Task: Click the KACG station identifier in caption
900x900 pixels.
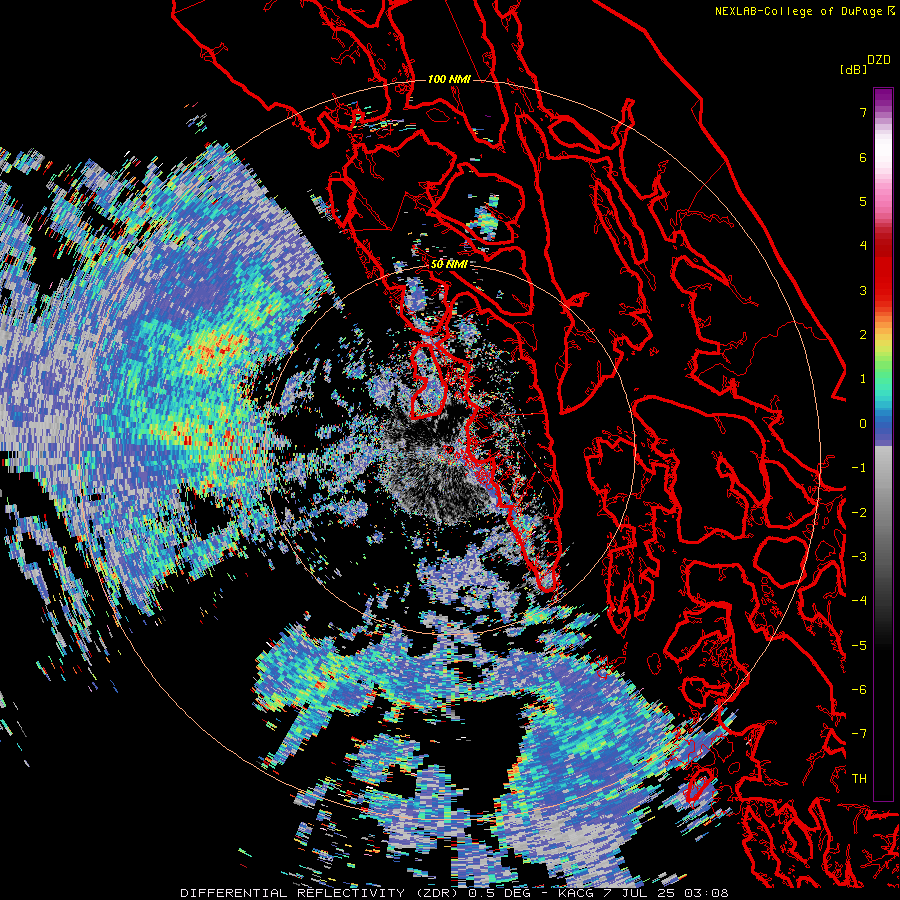Action: [576, 893]
